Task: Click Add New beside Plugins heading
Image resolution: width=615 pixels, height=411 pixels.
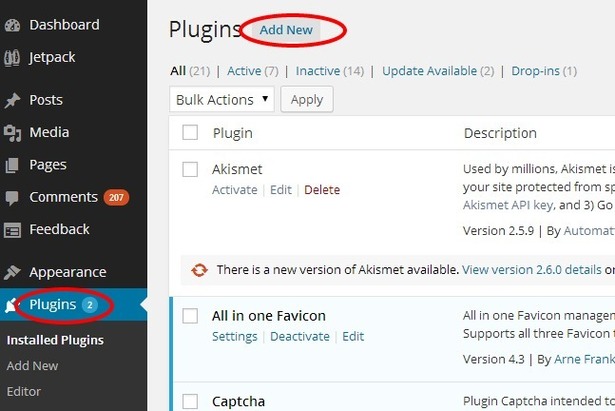Action: [286, 30]
